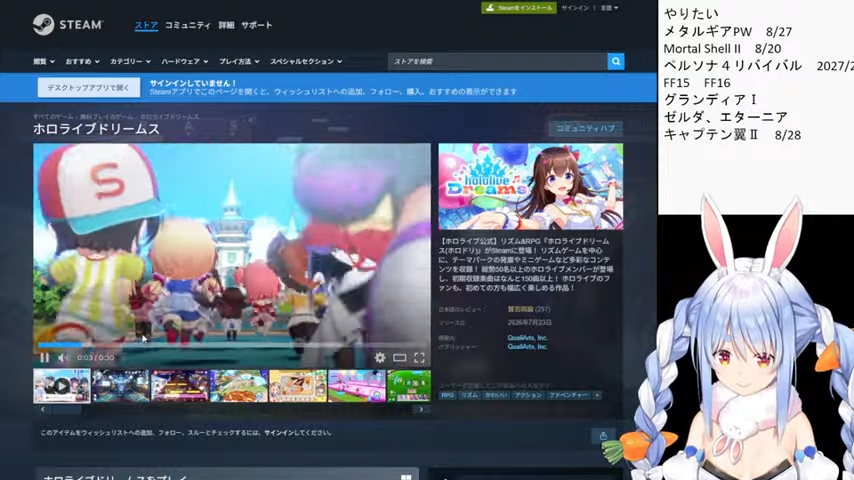This screenshot has width=854, height=480.
Task: Focus the ストアを検索 search field
Action: (497, 62)
